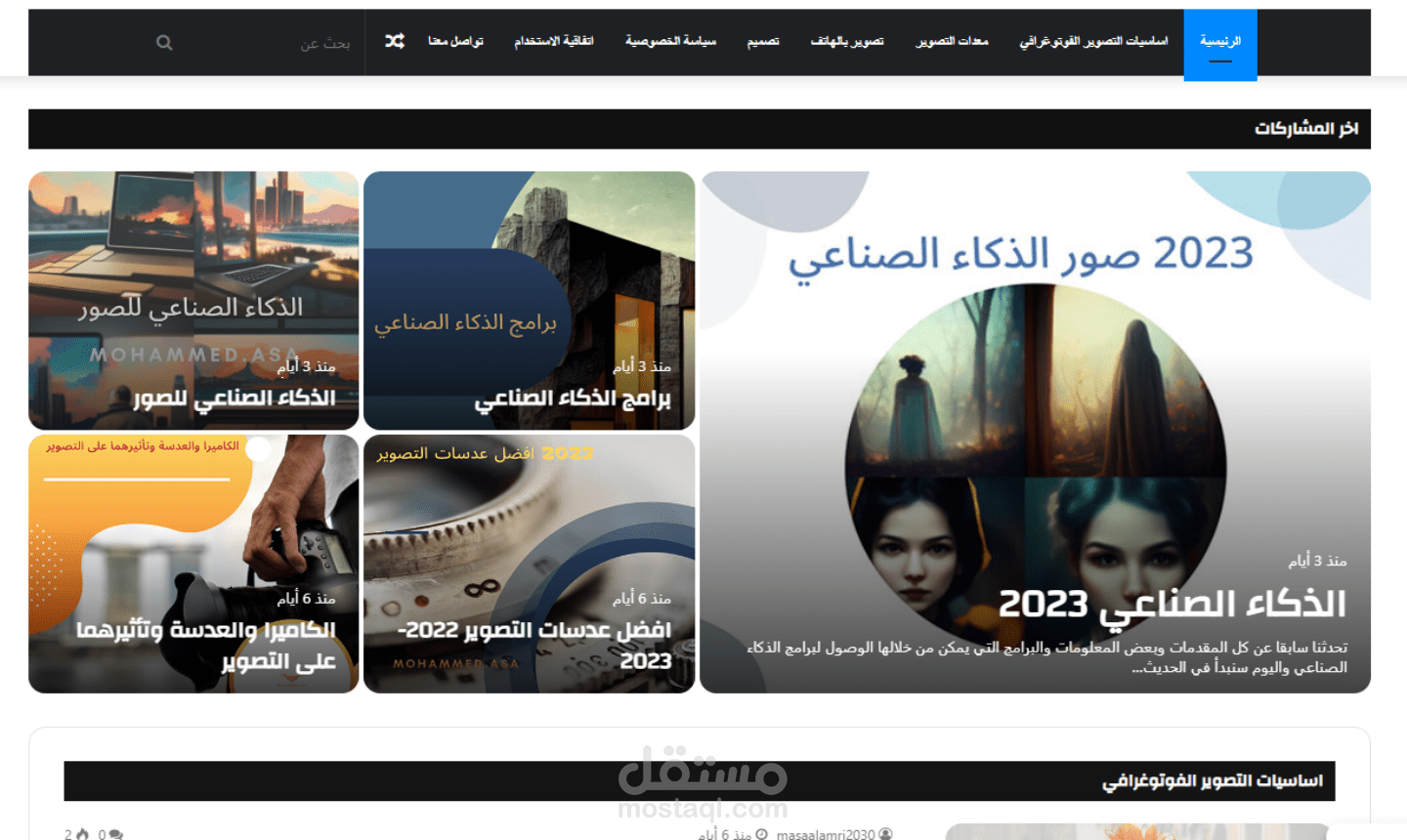Viewport: 1407px width, 840px height.
Task: Click the random article shuffle icon
Action: click(395, 41)
